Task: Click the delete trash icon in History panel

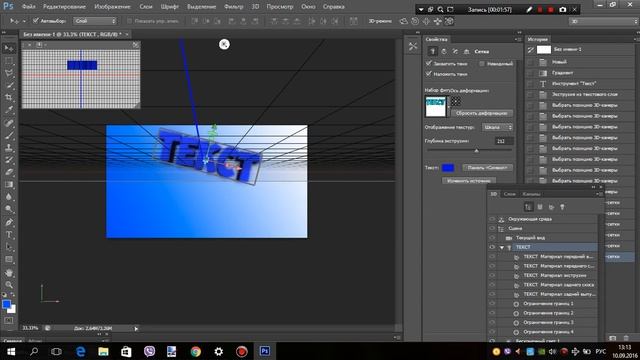Action: click(x=626, y=338)
